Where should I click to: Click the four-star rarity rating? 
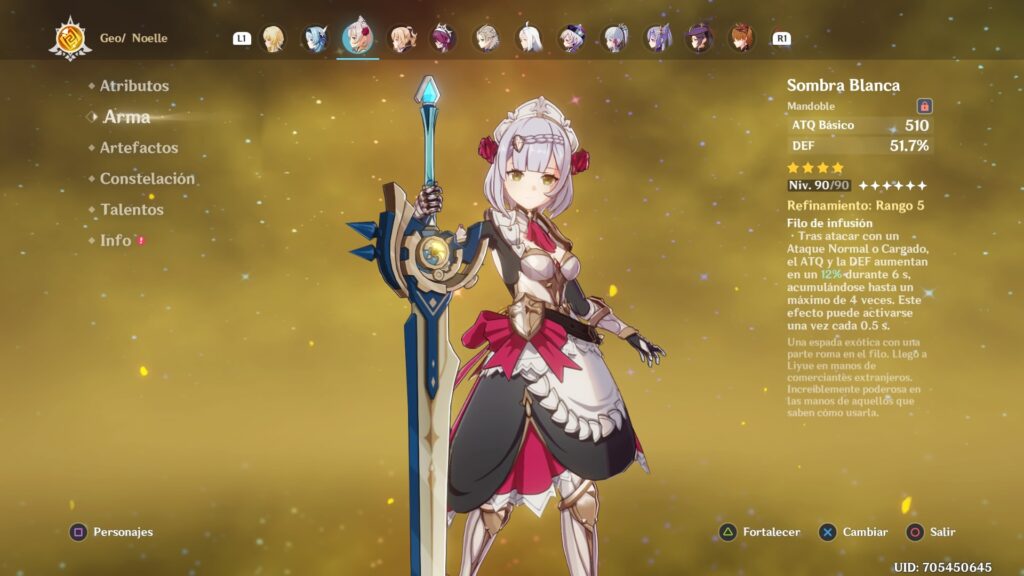tap(816, 168)
